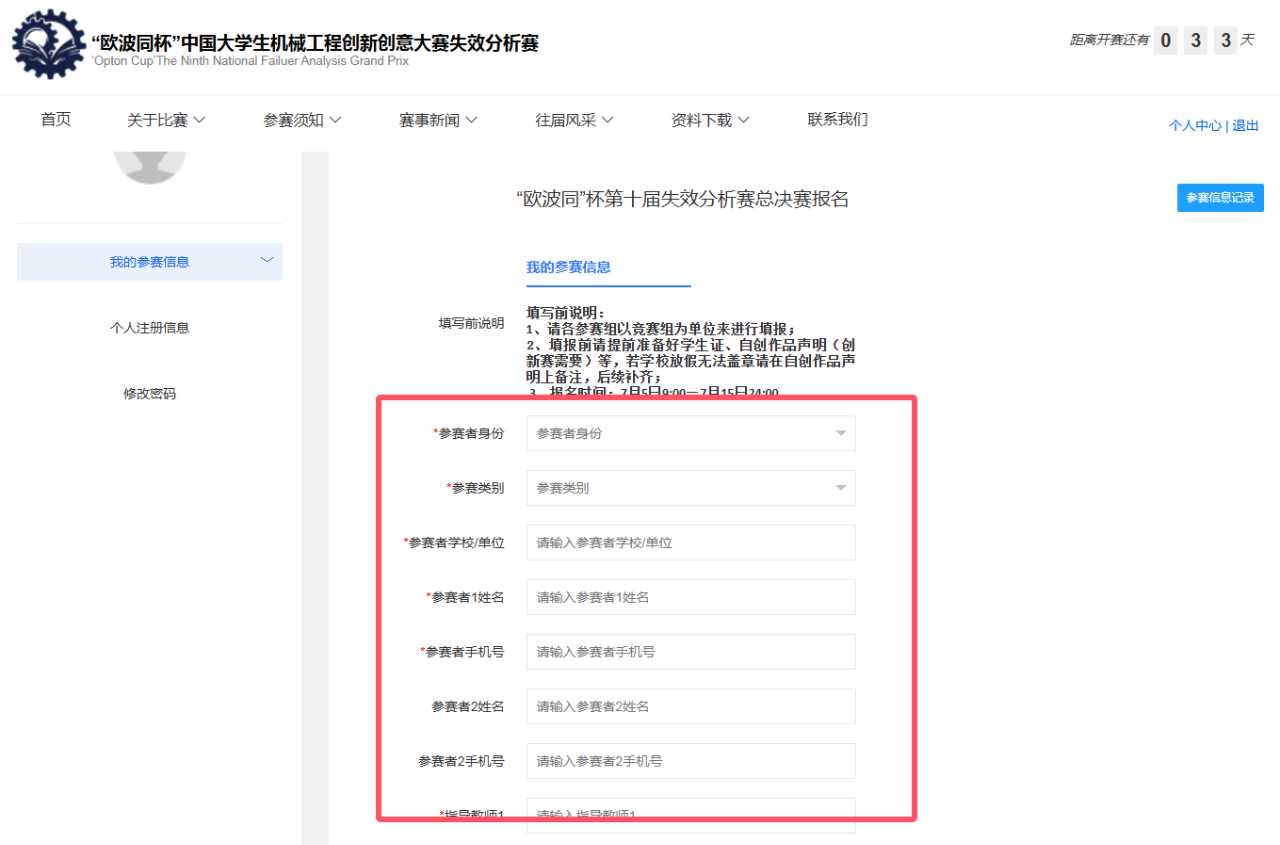
Task: Click the gear-book competition logo
Action: coord(48,45)
